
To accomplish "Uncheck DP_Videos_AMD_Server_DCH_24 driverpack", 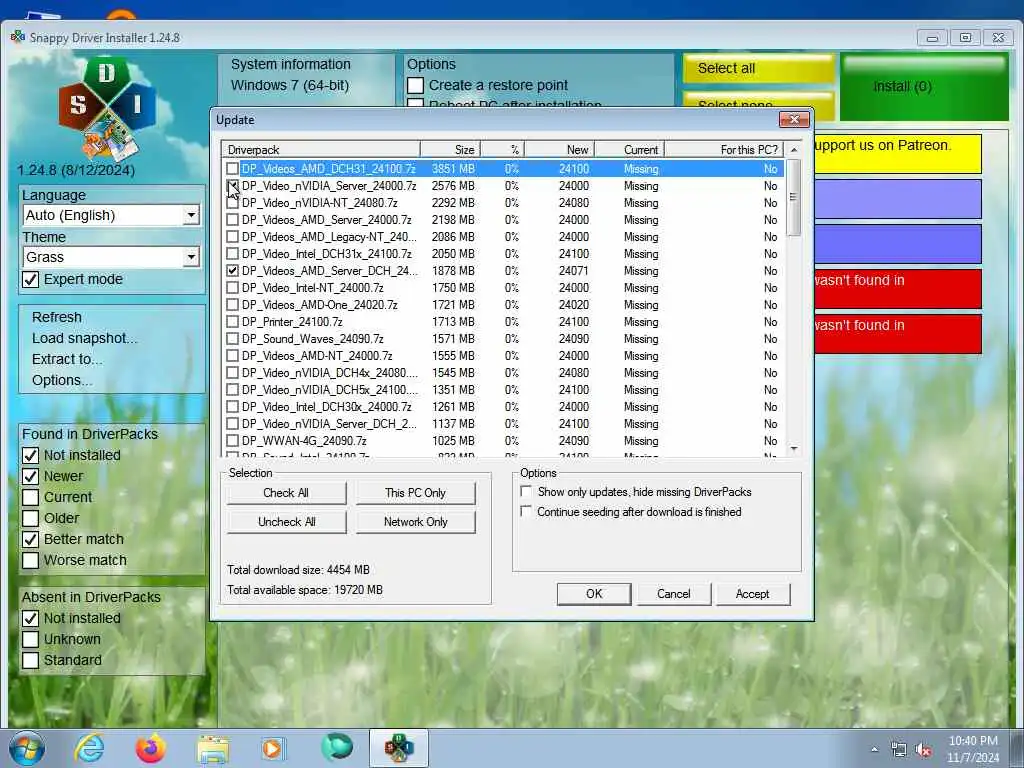I will point(232,270).
